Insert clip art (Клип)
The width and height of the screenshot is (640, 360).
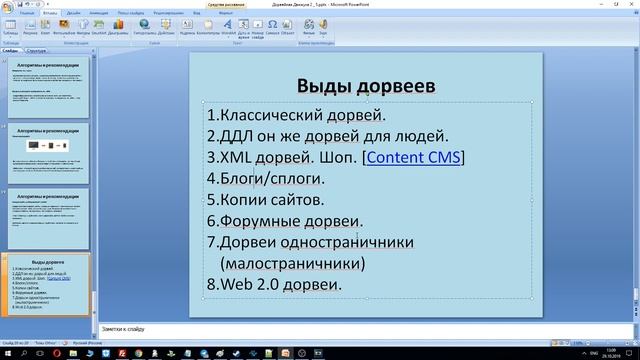[x=45, y=28]
